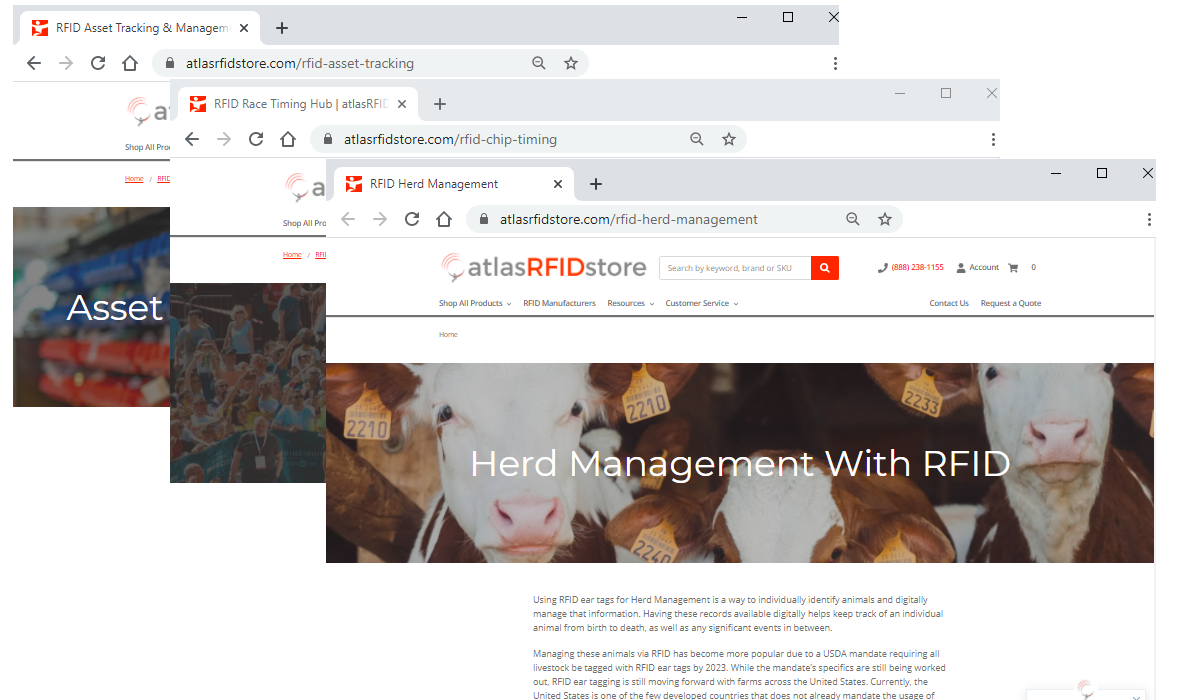Viewport: 1200px width, 700px height.
Task: Expand Shop All Products in the Asset Tracking window
Action: point(147,147)
